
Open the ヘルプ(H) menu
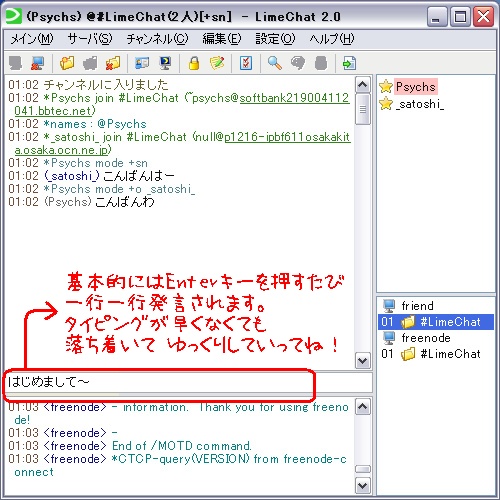coord(332,39)
